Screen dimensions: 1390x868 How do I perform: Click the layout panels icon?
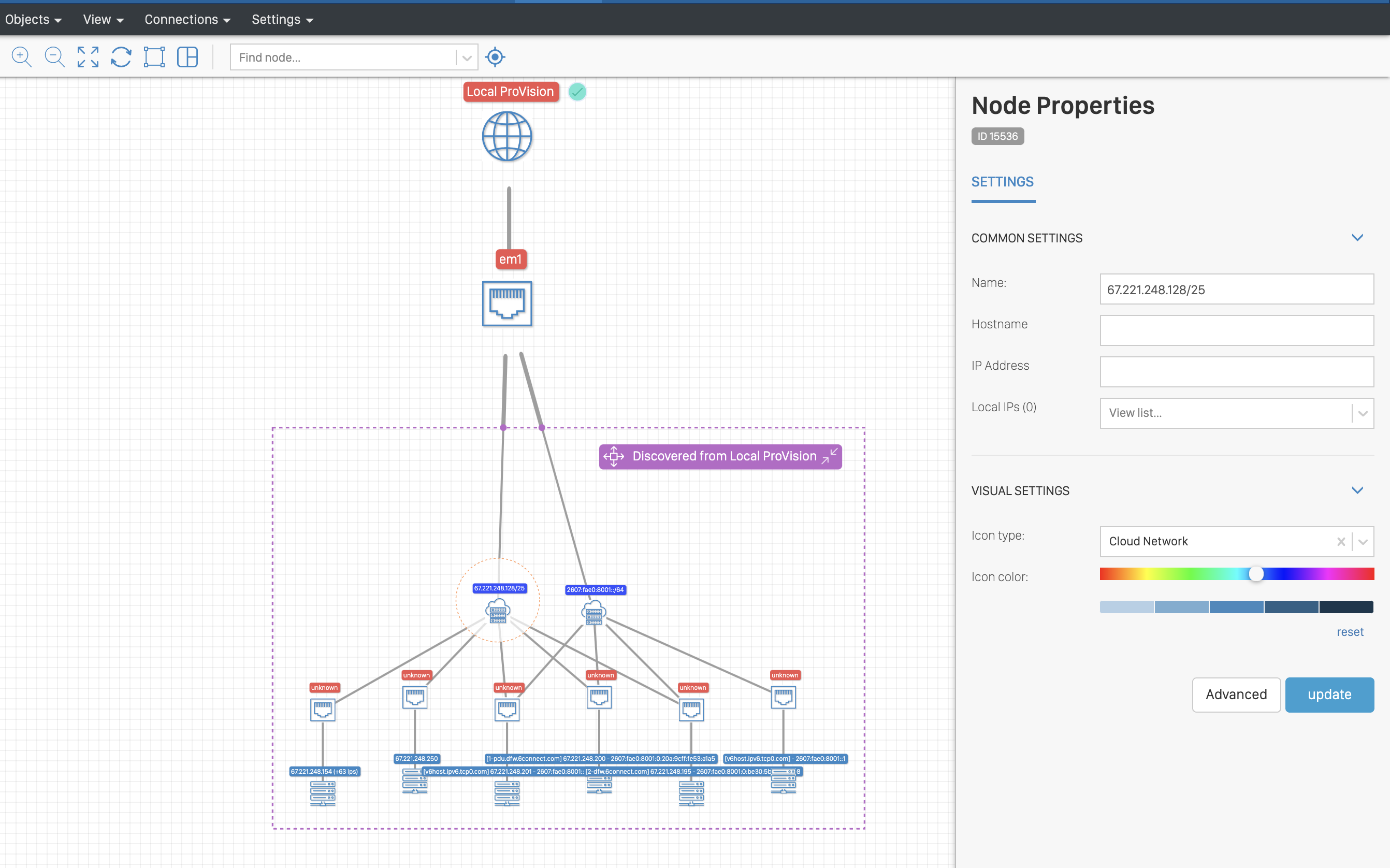tap(187, 57)
